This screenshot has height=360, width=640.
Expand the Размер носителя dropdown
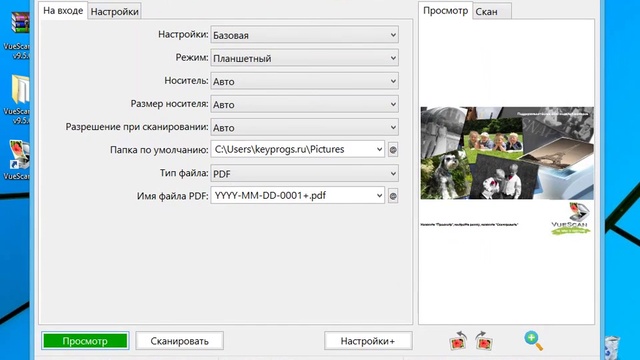304,104
